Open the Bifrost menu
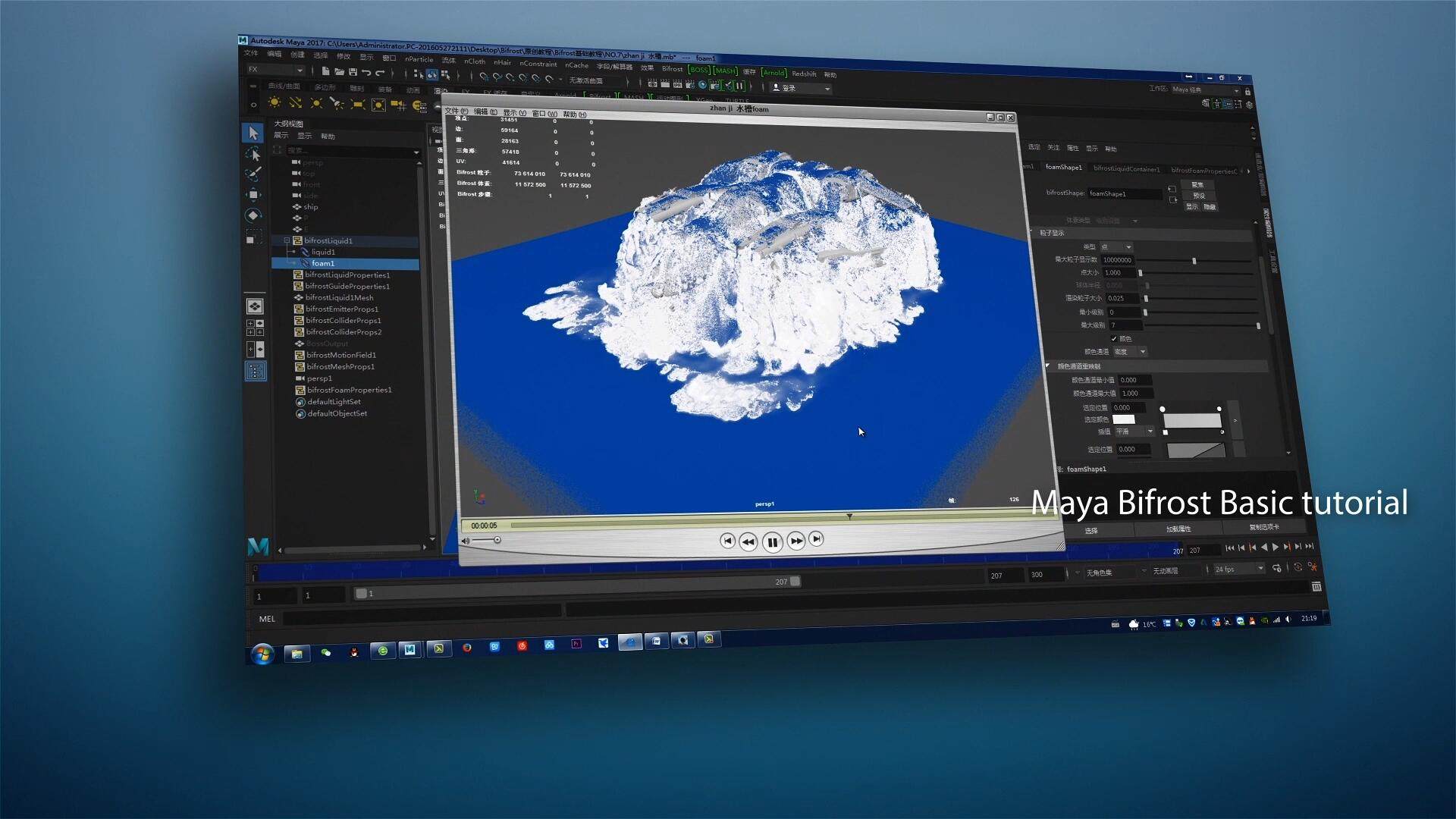 (672, 68)
